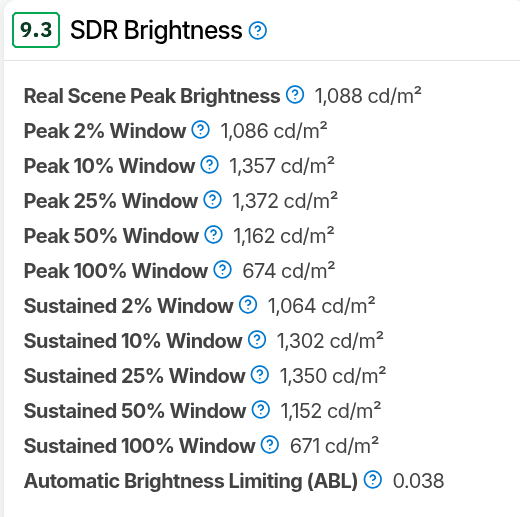Click the help icon next to Peak 100% Window
Screen dimensions: 520x517
223,270
